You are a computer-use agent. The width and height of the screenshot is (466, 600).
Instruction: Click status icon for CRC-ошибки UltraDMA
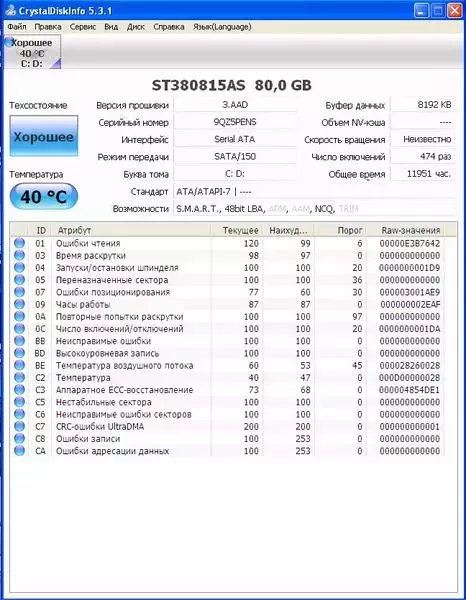pyautogui.click(x=19, y=426)
